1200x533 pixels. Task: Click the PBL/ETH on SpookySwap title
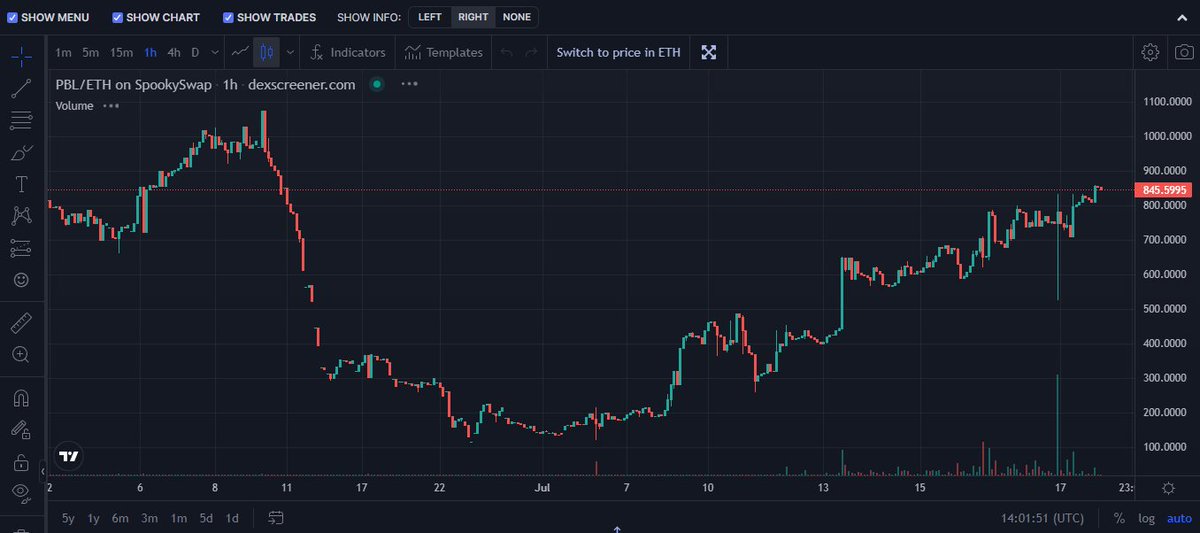[x=134, y=84]
